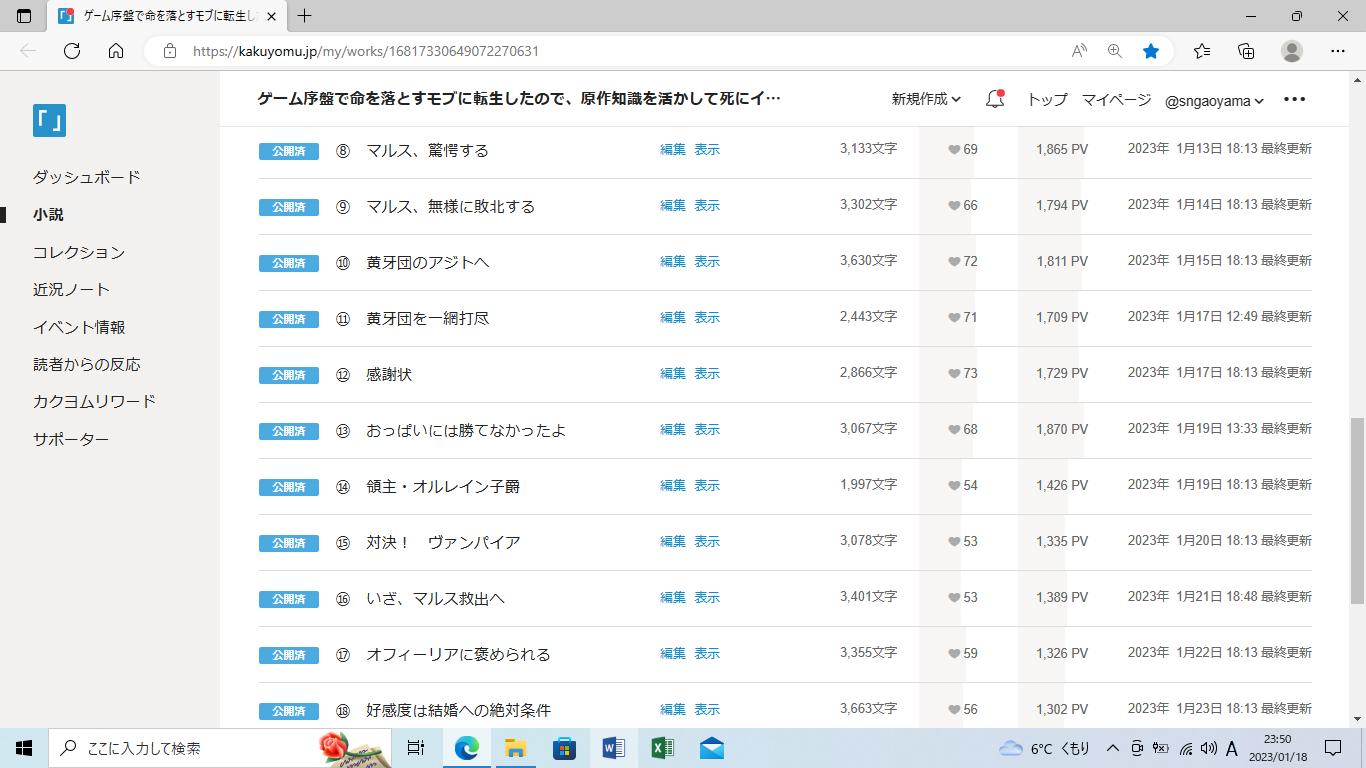Expand the @sngaoyama account dropdown
The height and width of the screenshot is (768, 1366).
[x=1214, y=100]
